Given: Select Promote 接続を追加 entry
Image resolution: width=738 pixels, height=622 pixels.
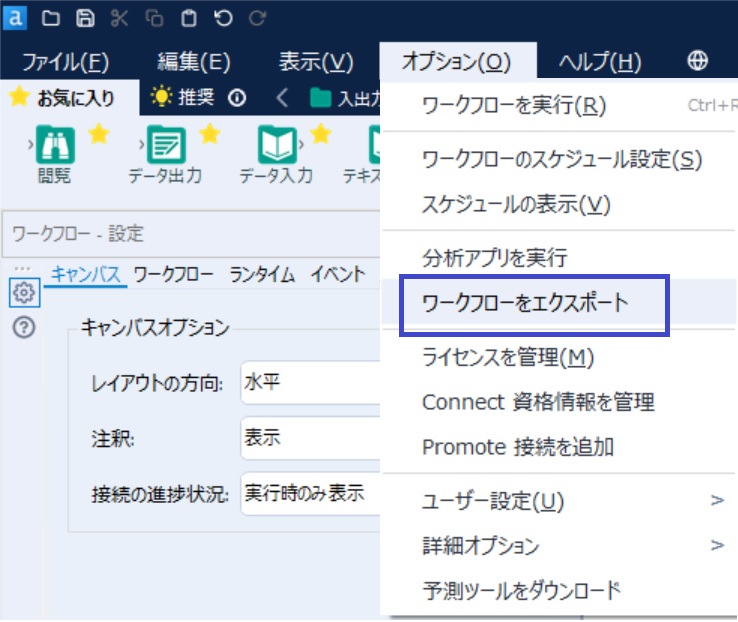Looking at the screenshot, I should [559, 447].
